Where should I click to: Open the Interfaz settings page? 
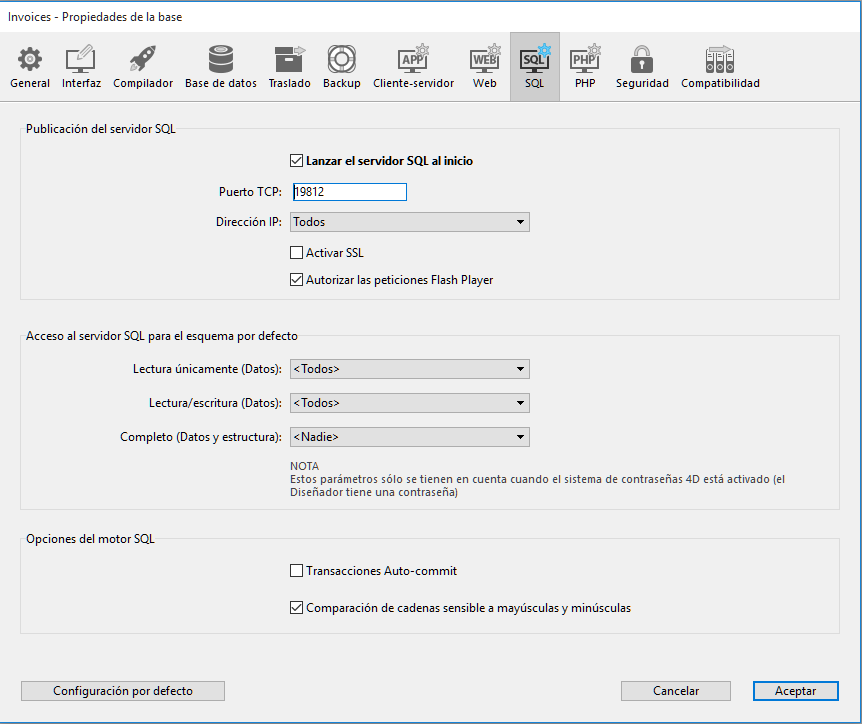[x=81, y=60]
